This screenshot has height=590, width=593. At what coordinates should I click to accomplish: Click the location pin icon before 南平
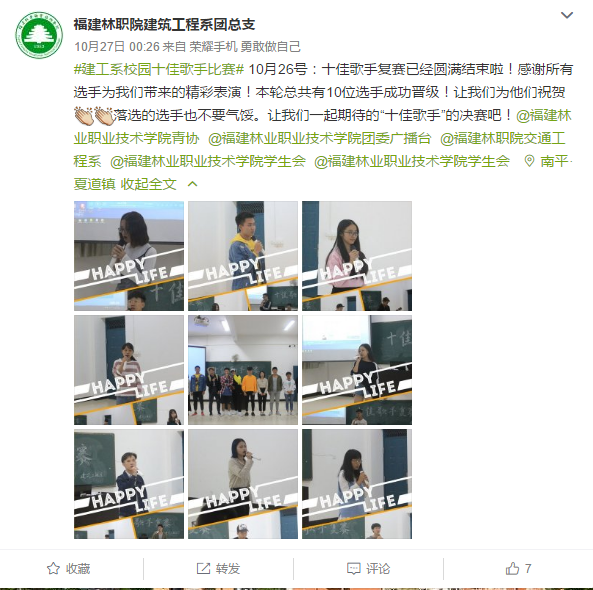(x=529, y=161)
